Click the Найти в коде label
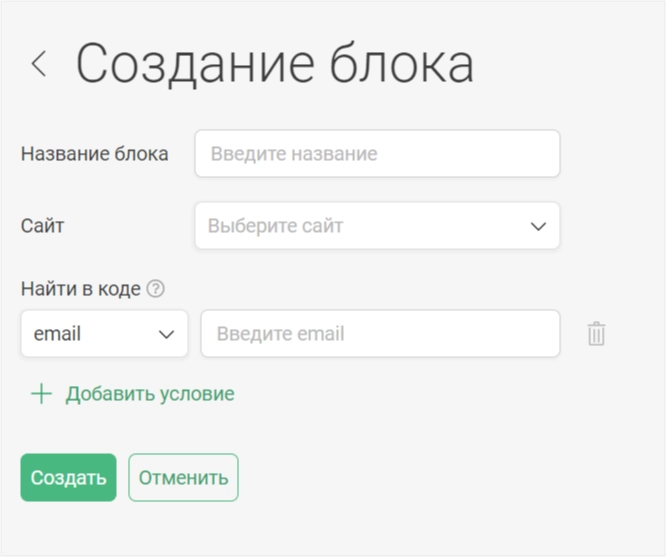666x557 pixels. [81, 289]
